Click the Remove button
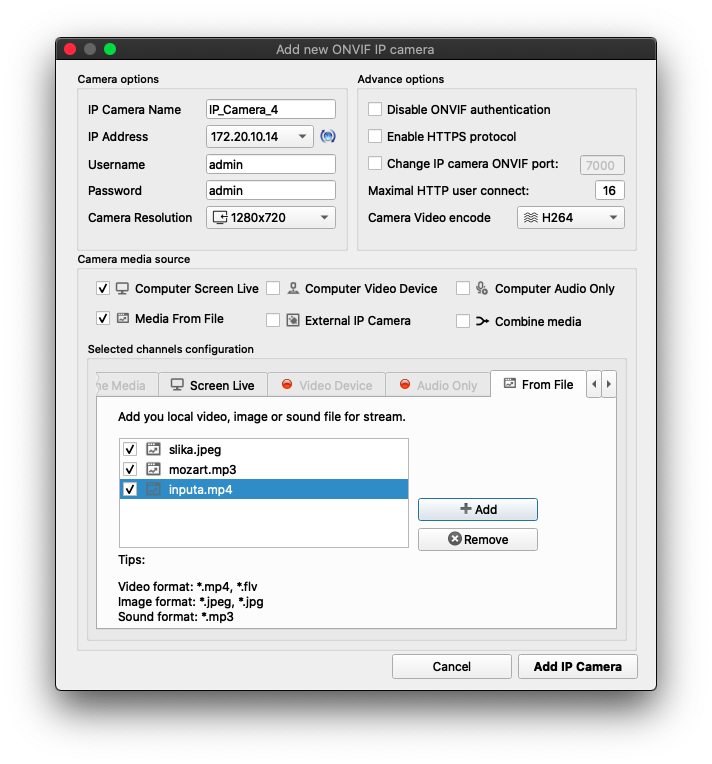The height and width of the screenshot is (764, 712). click(477, 539)
